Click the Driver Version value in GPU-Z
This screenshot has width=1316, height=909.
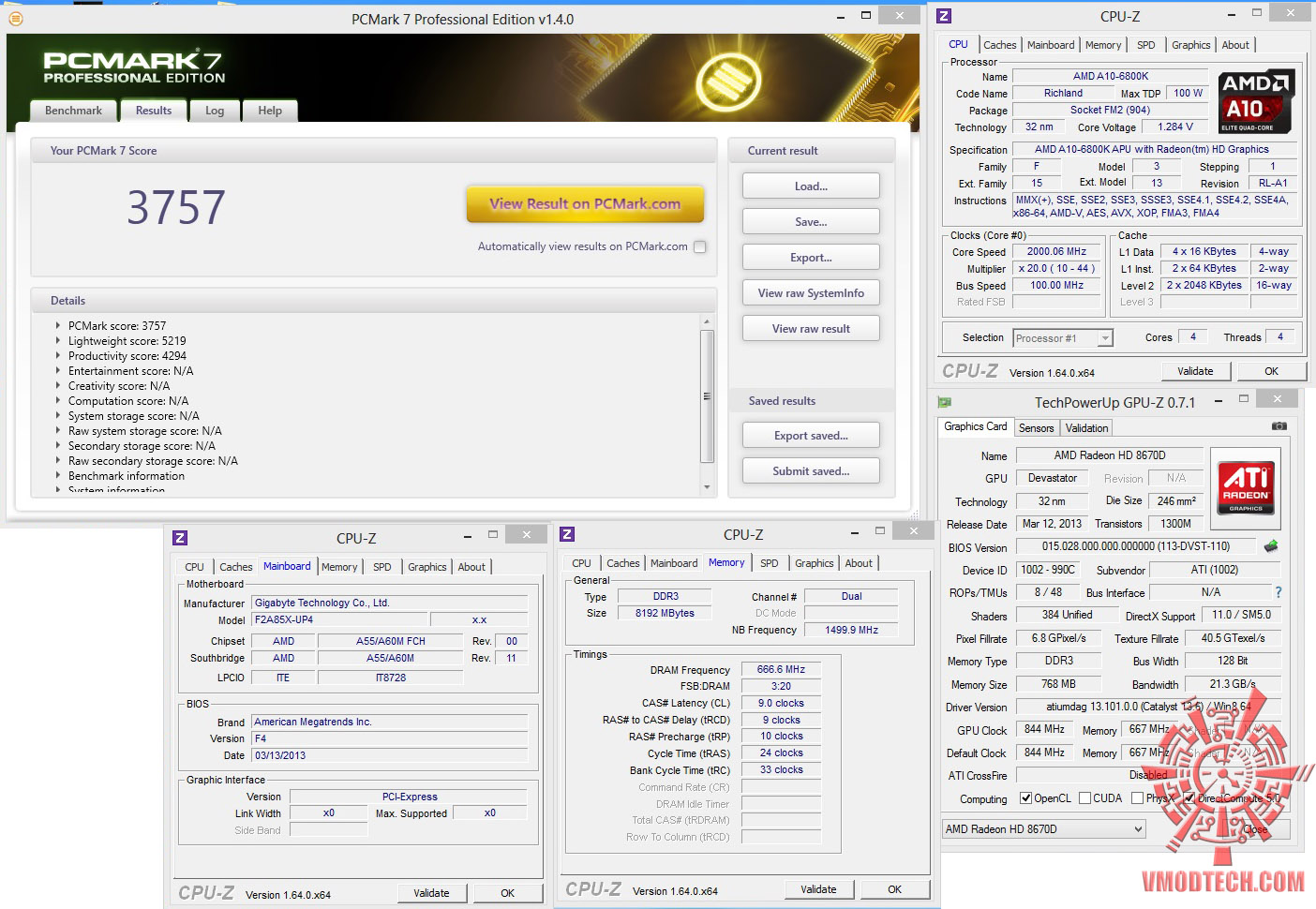click(x=1148, y=707)
